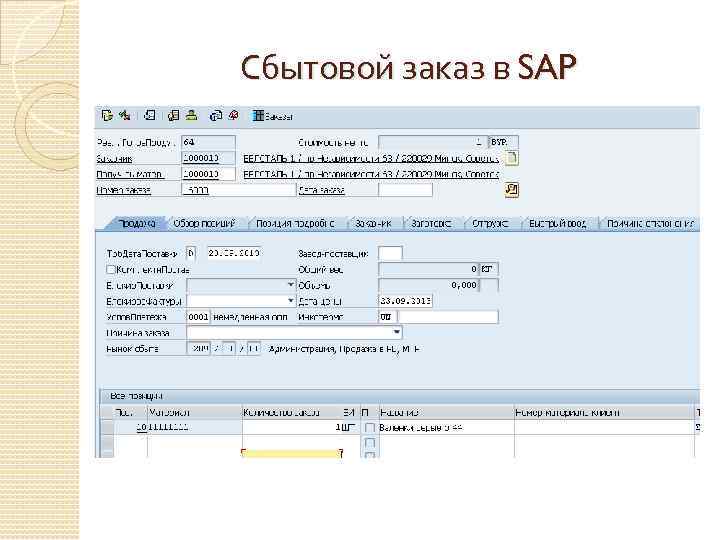The width and height of the screenshot is (720, 540).
Task: Click the requested delivery date field 20.09.2010
Action: click(234, 253)
